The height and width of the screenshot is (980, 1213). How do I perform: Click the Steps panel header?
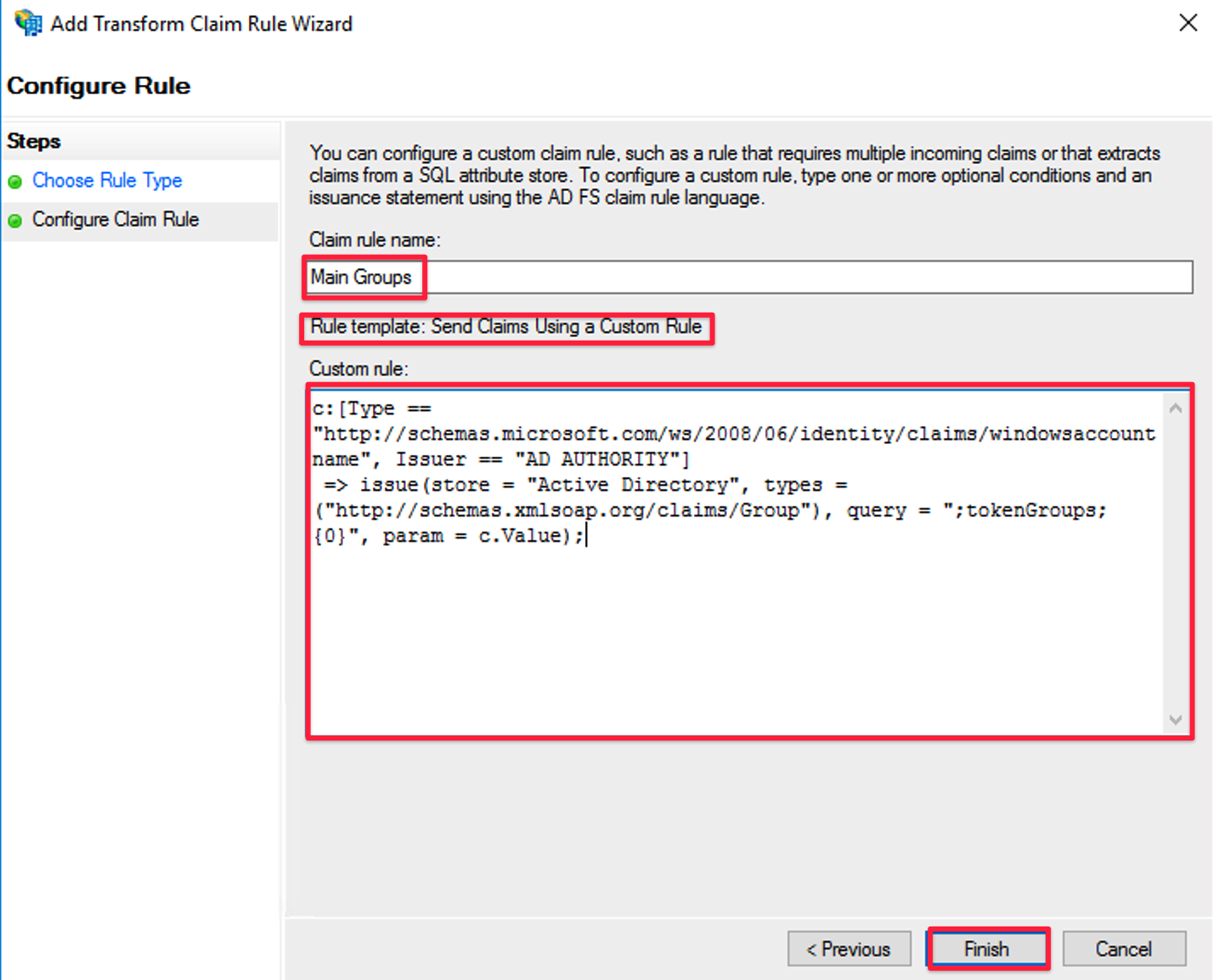click(x=34, y=141)
